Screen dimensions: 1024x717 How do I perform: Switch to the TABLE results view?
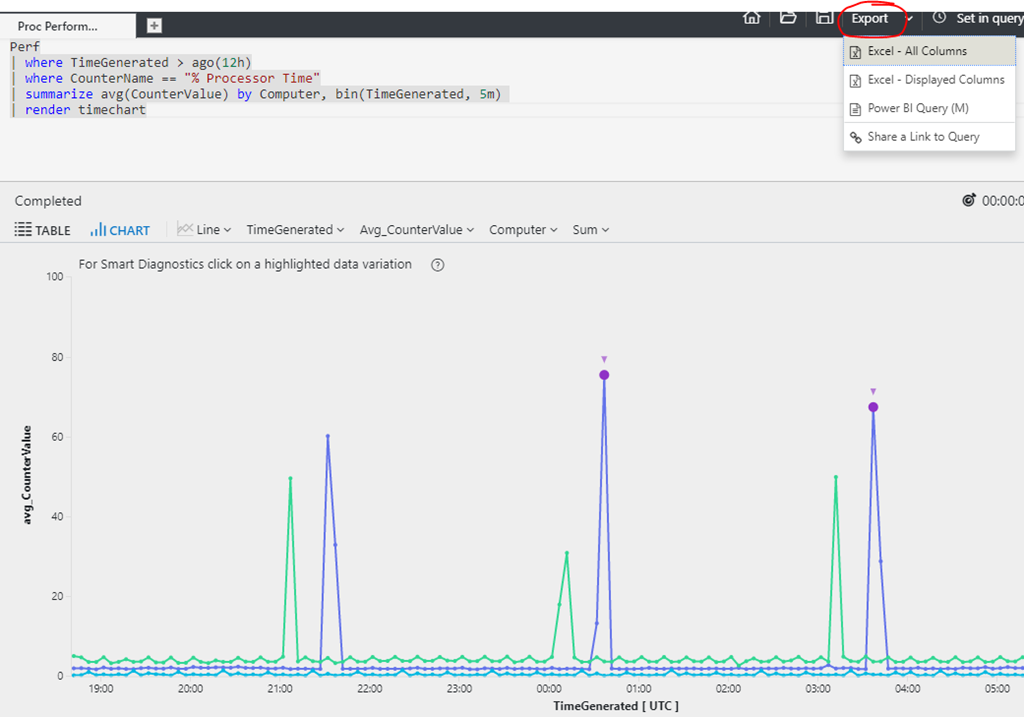tap(43, 230)
